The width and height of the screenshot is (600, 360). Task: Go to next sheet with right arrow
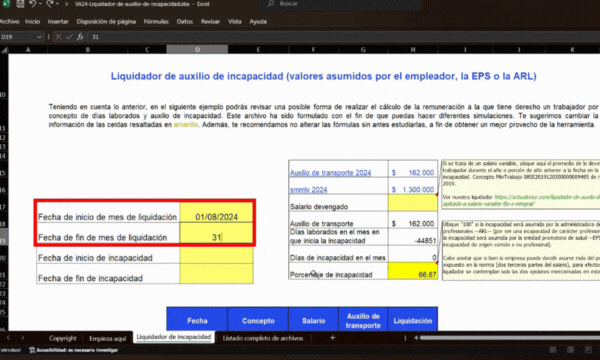(x=23, y=338)
